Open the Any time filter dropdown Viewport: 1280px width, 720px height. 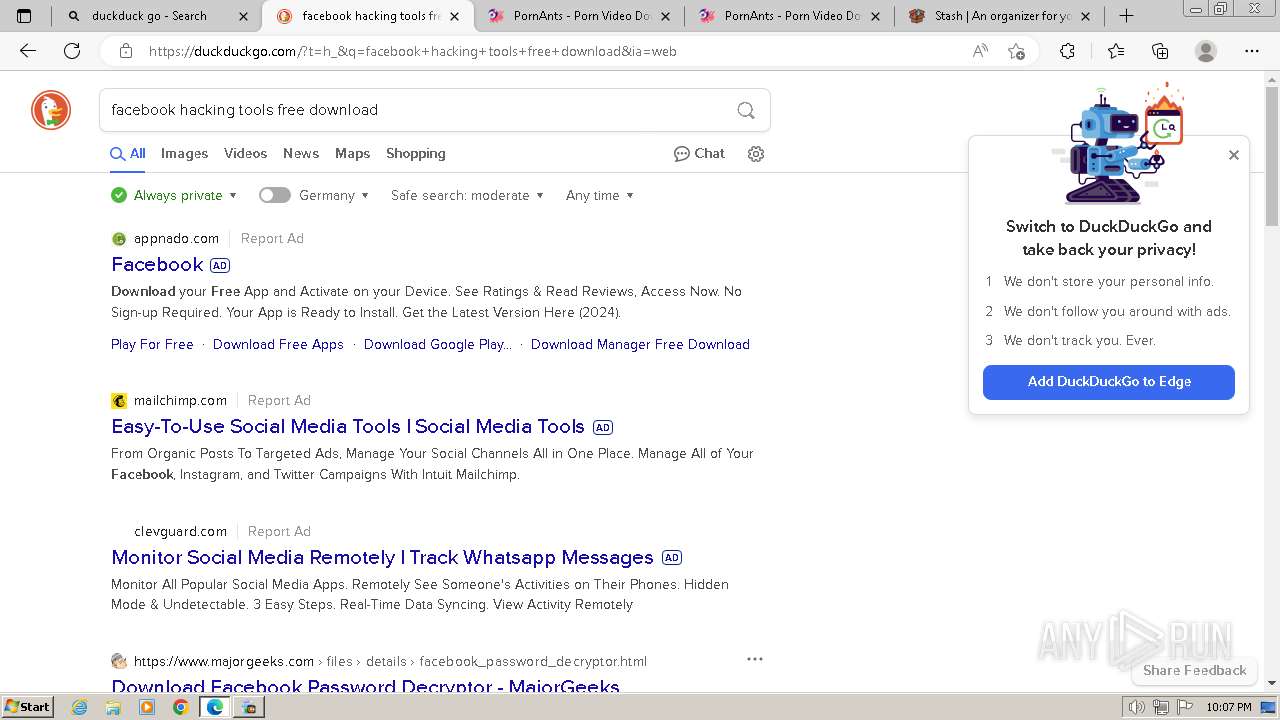tap(600, 196)
